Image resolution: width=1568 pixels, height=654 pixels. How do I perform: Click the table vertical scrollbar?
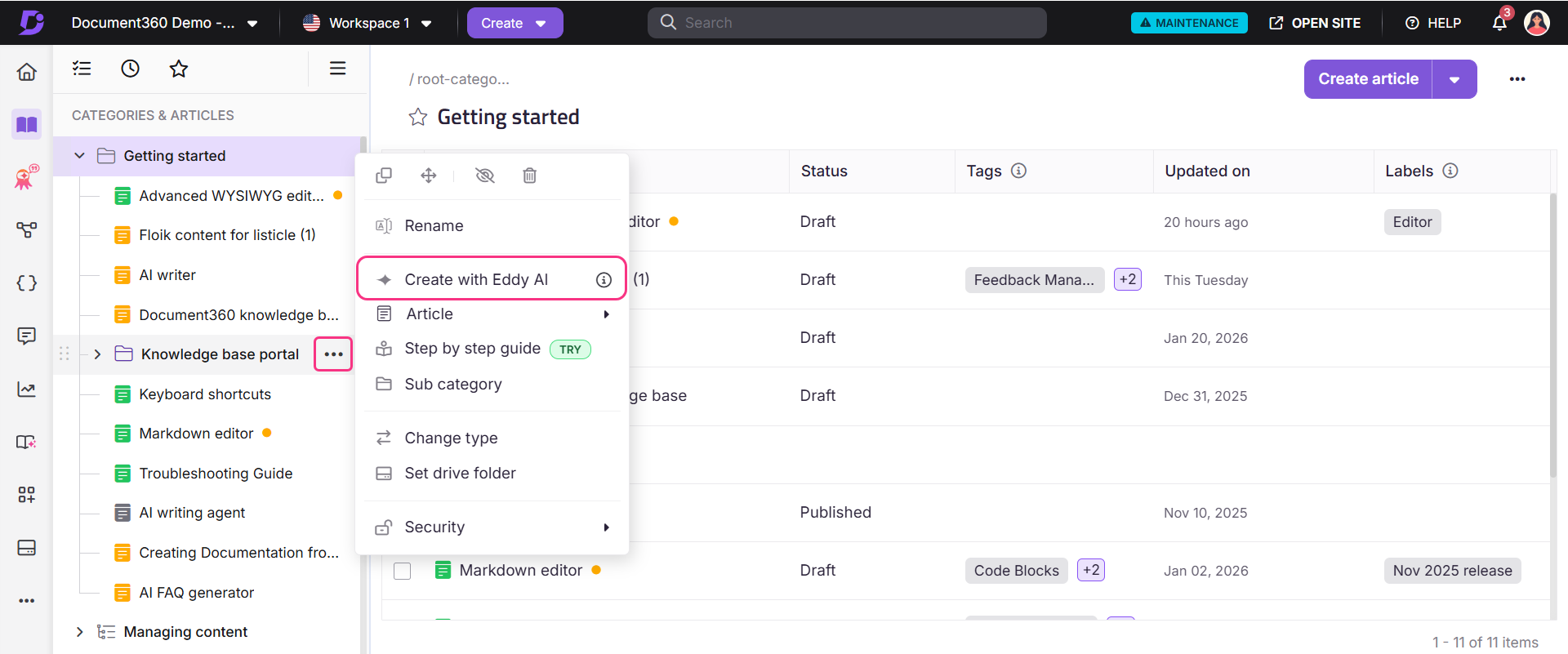tap(1553, 335)
